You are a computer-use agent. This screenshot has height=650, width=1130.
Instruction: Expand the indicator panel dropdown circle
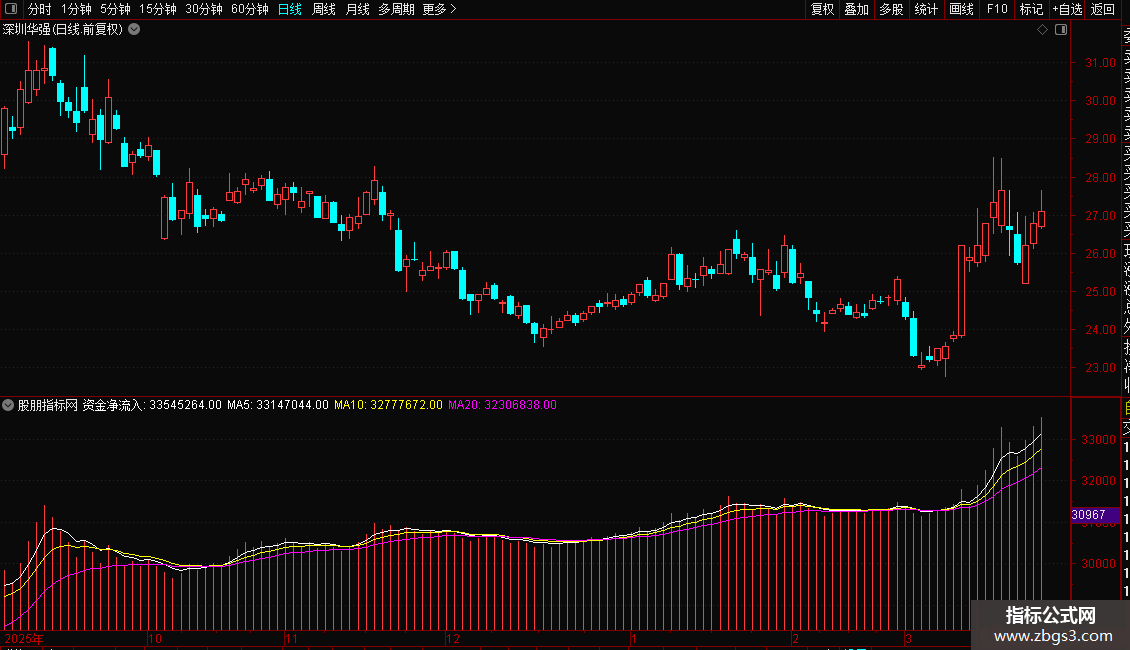point(8,405)
